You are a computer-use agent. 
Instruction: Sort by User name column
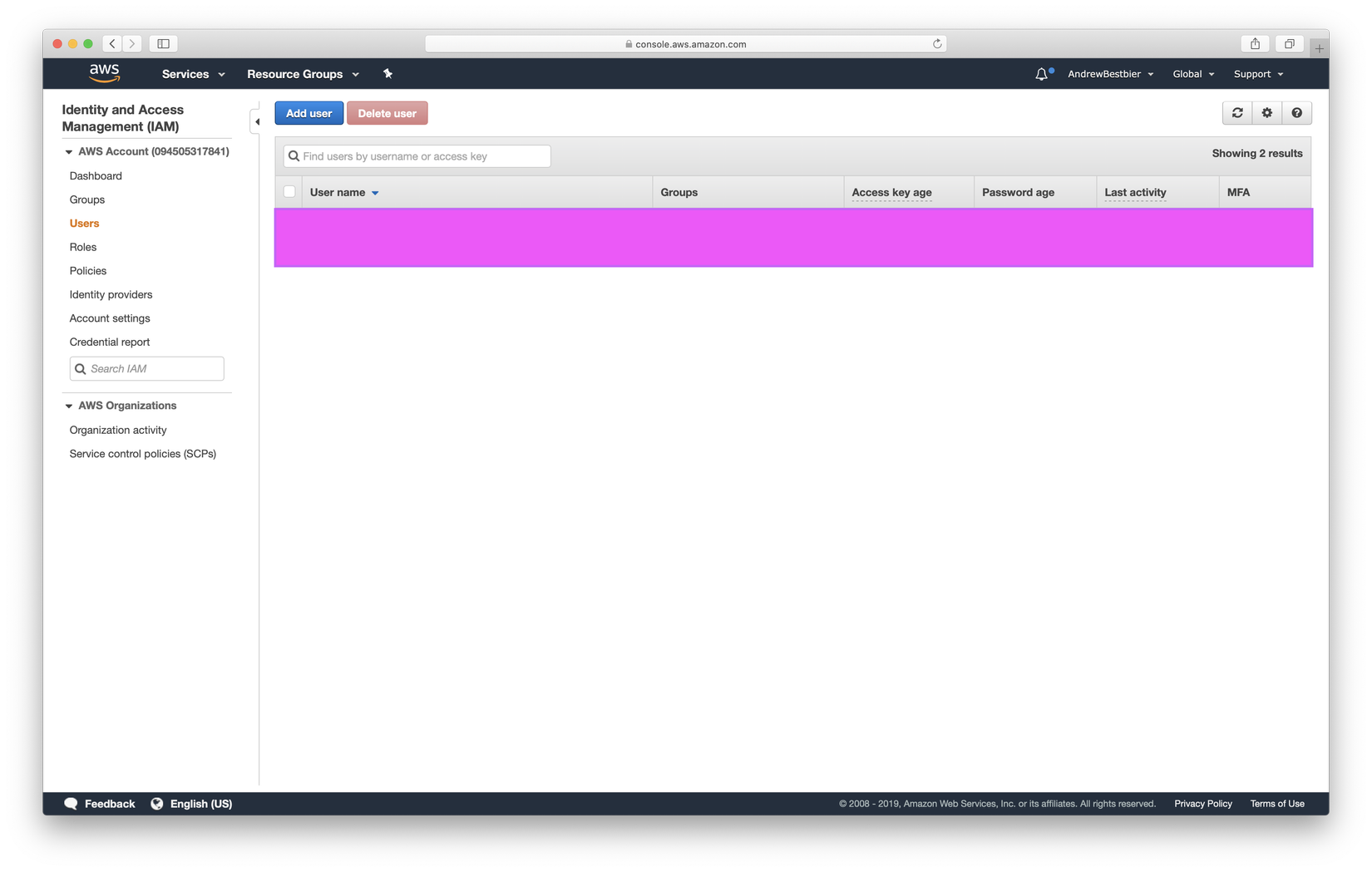point(344,193)
